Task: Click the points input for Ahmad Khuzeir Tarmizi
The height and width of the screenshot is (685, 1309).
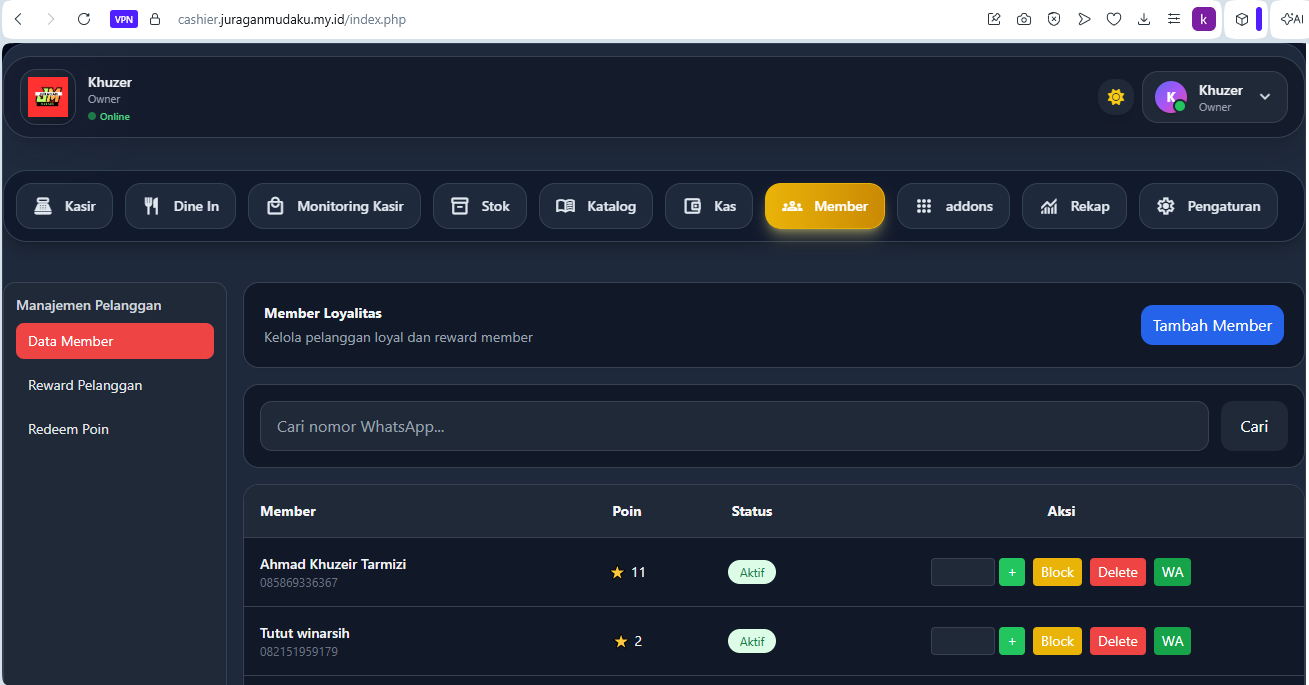Action: (962, 572)
